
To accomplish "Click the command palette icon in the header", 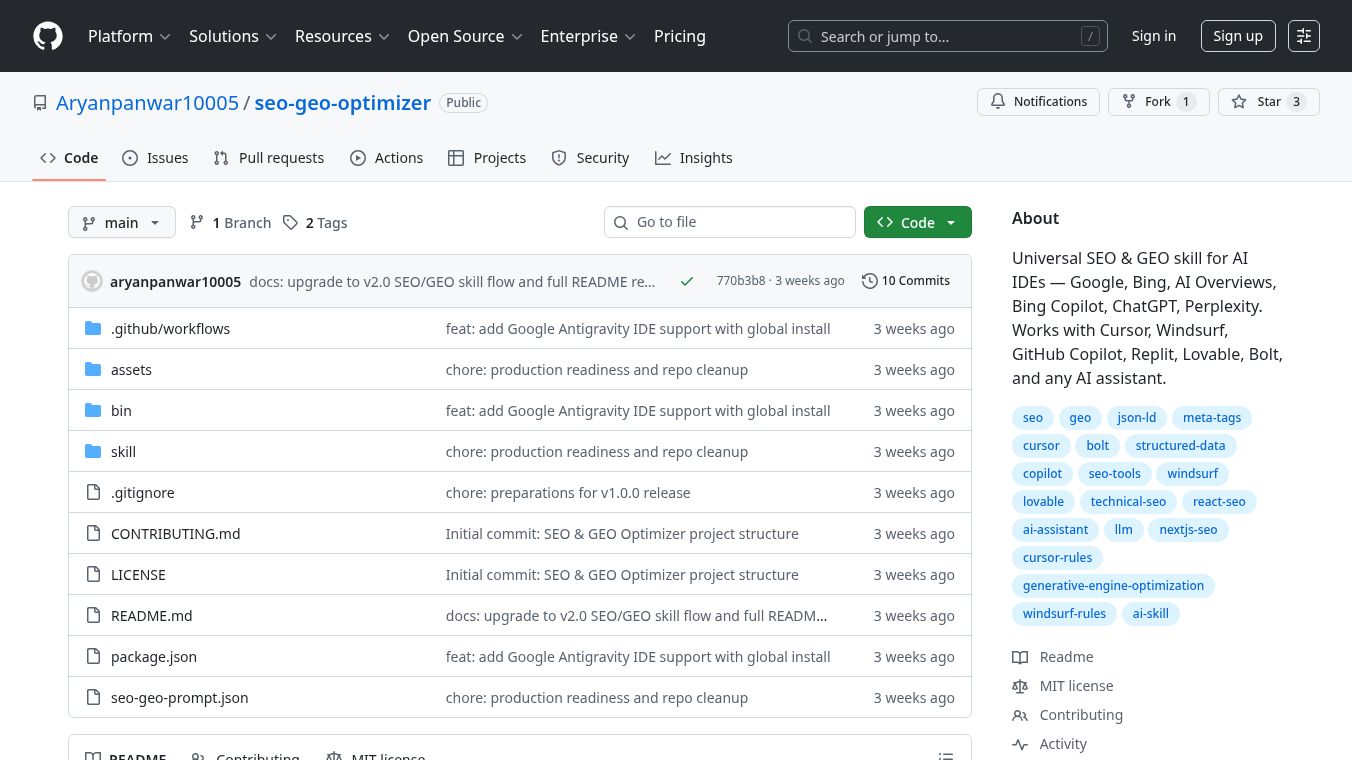I will [1304, 36].
